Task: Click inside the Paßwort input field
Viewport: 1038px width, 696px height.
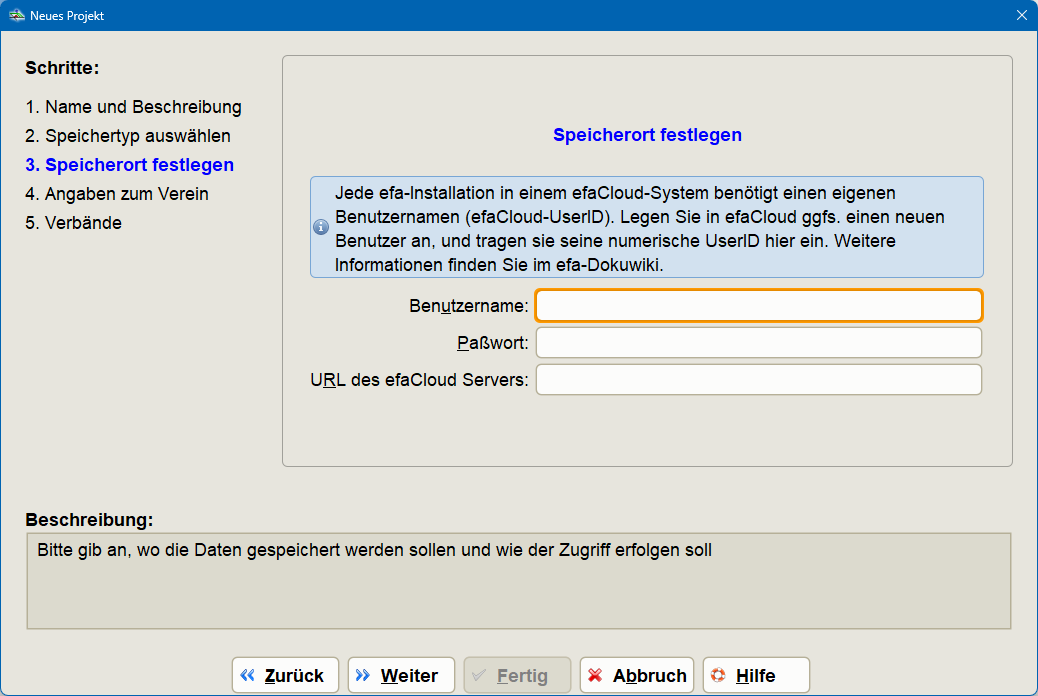Action: pos(757,342)
